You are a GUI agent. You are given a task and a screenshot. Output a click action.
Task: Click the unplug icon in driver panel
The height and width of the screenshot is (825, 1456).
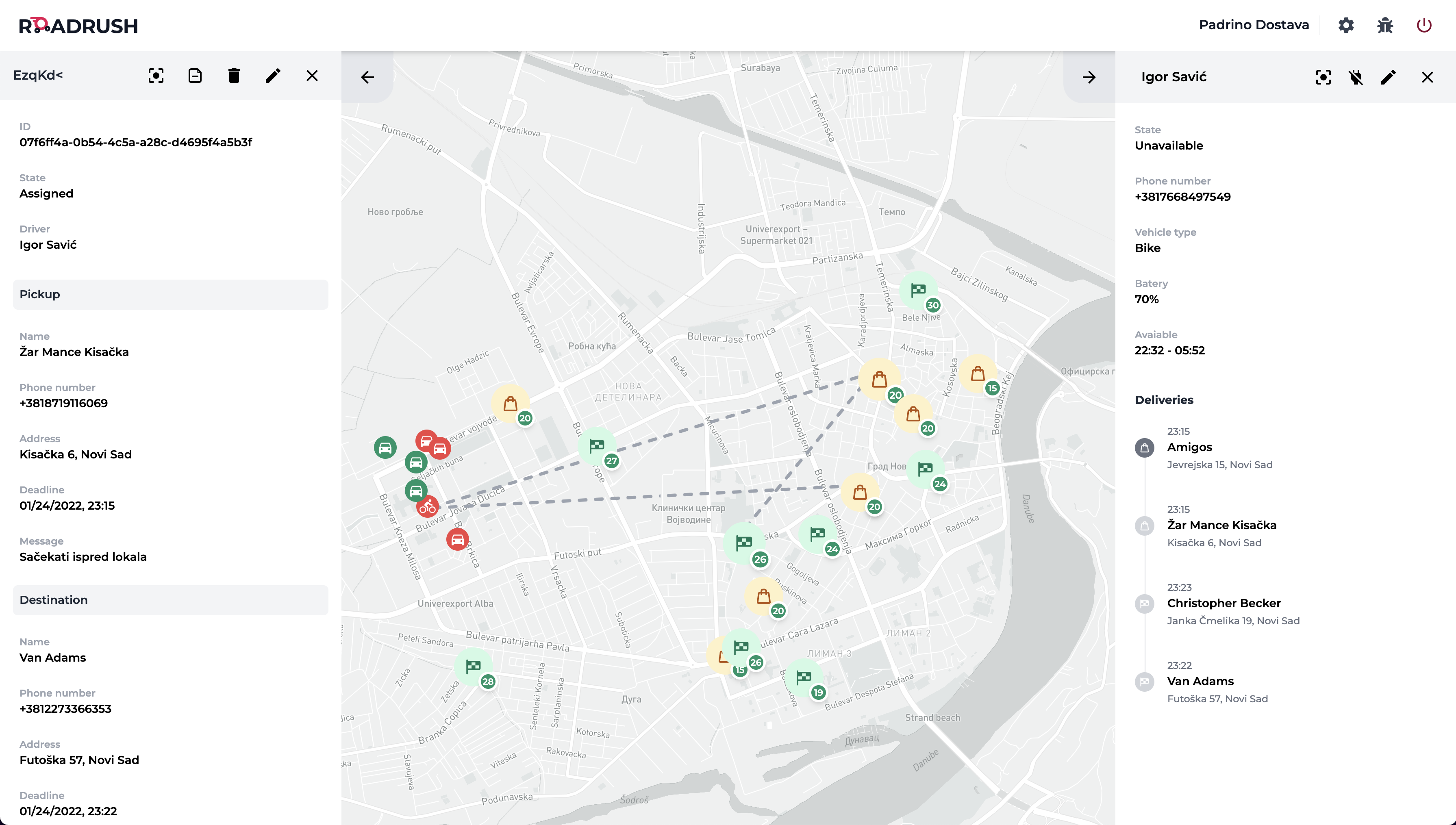[x=1356, y=78]
